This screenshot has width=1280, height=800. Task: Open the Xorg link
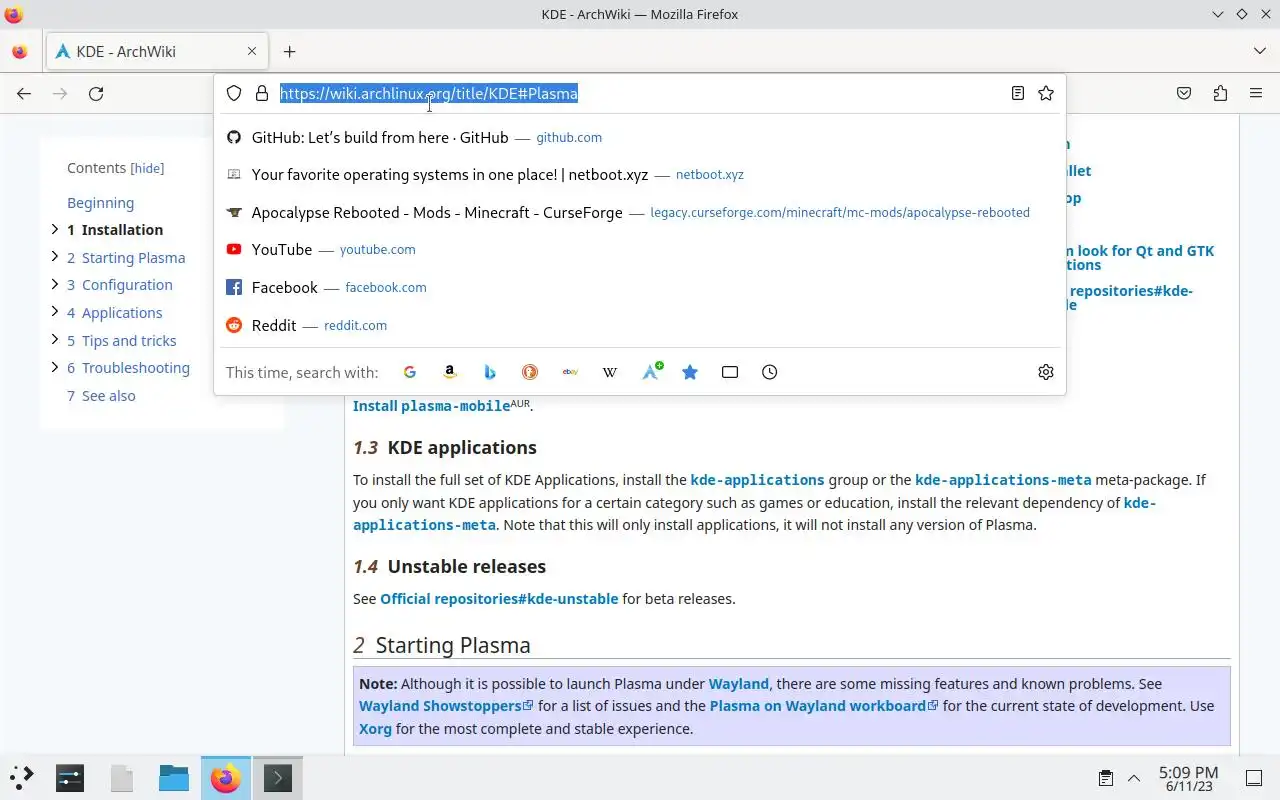tap(375, 729)
